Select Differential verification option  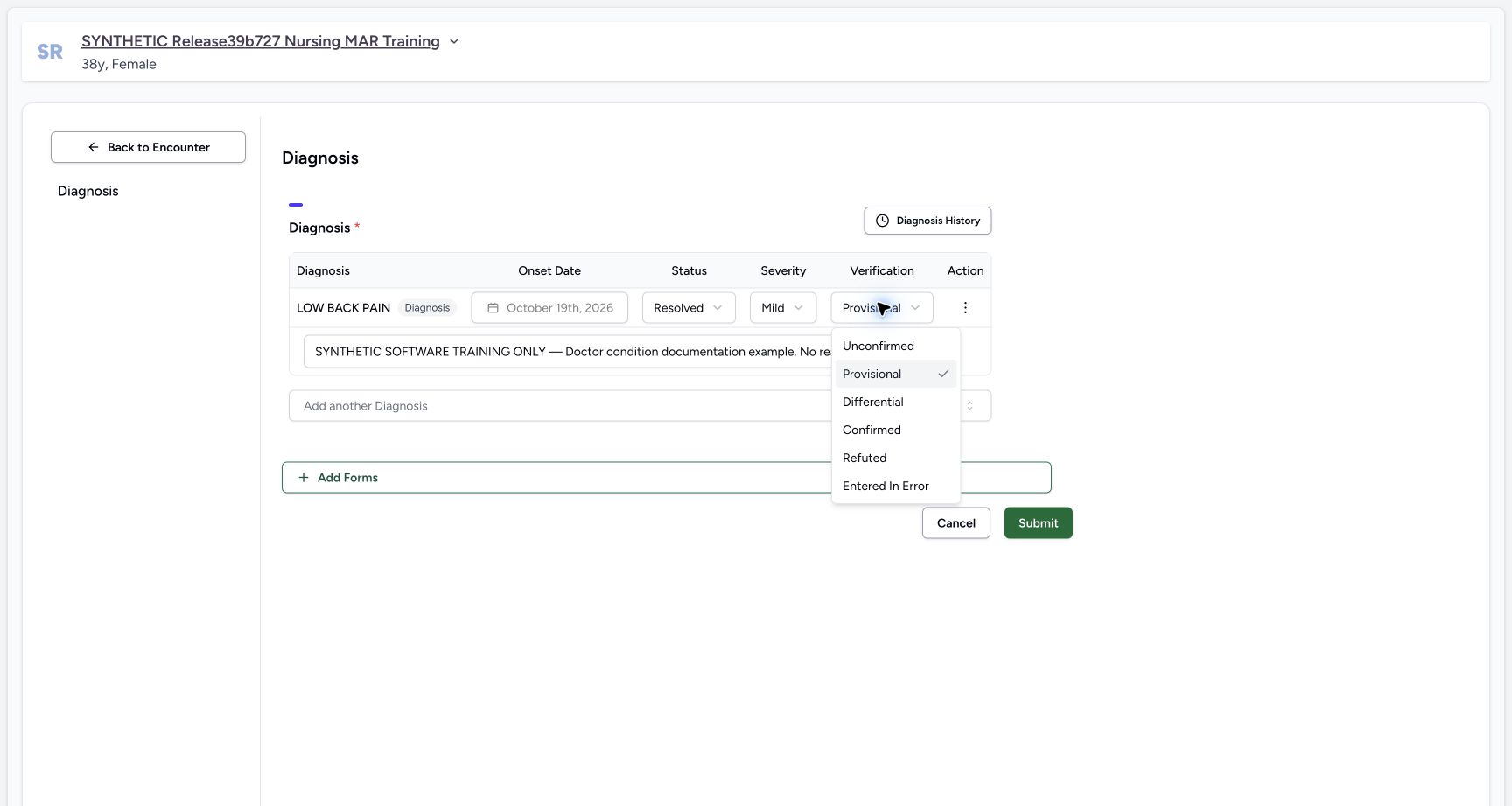coord(896,402)
